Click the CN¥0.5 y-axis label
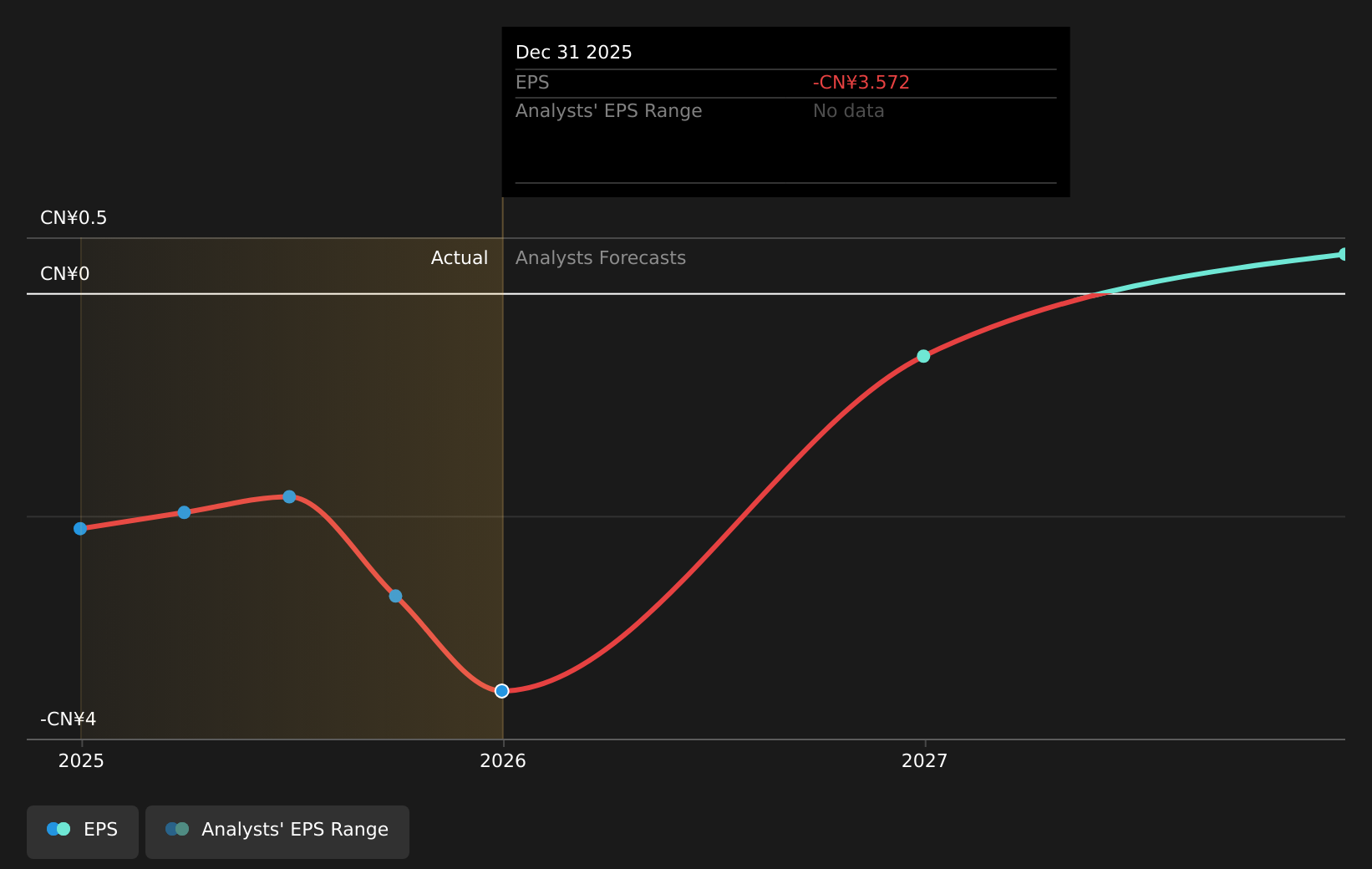 pyautogui.click(x=74, y=218)
